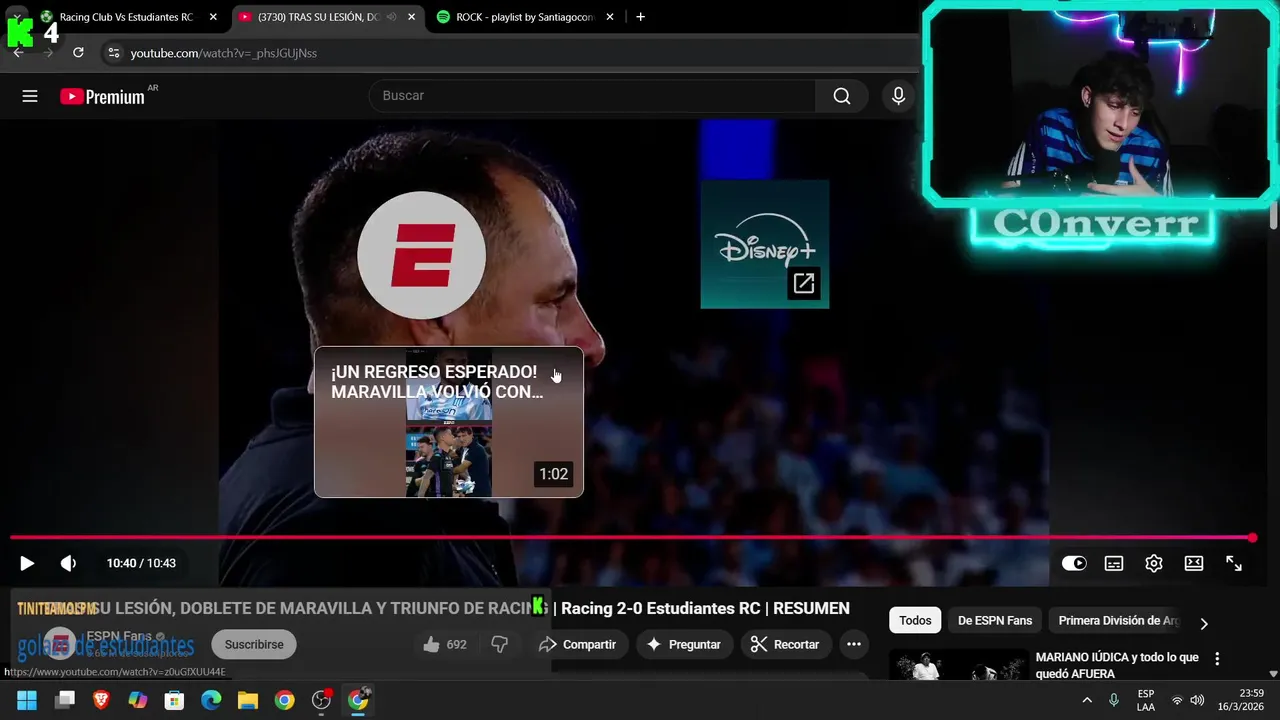
Task: Mute the video volume speaker icon
Action: click(x=68, y=563)
